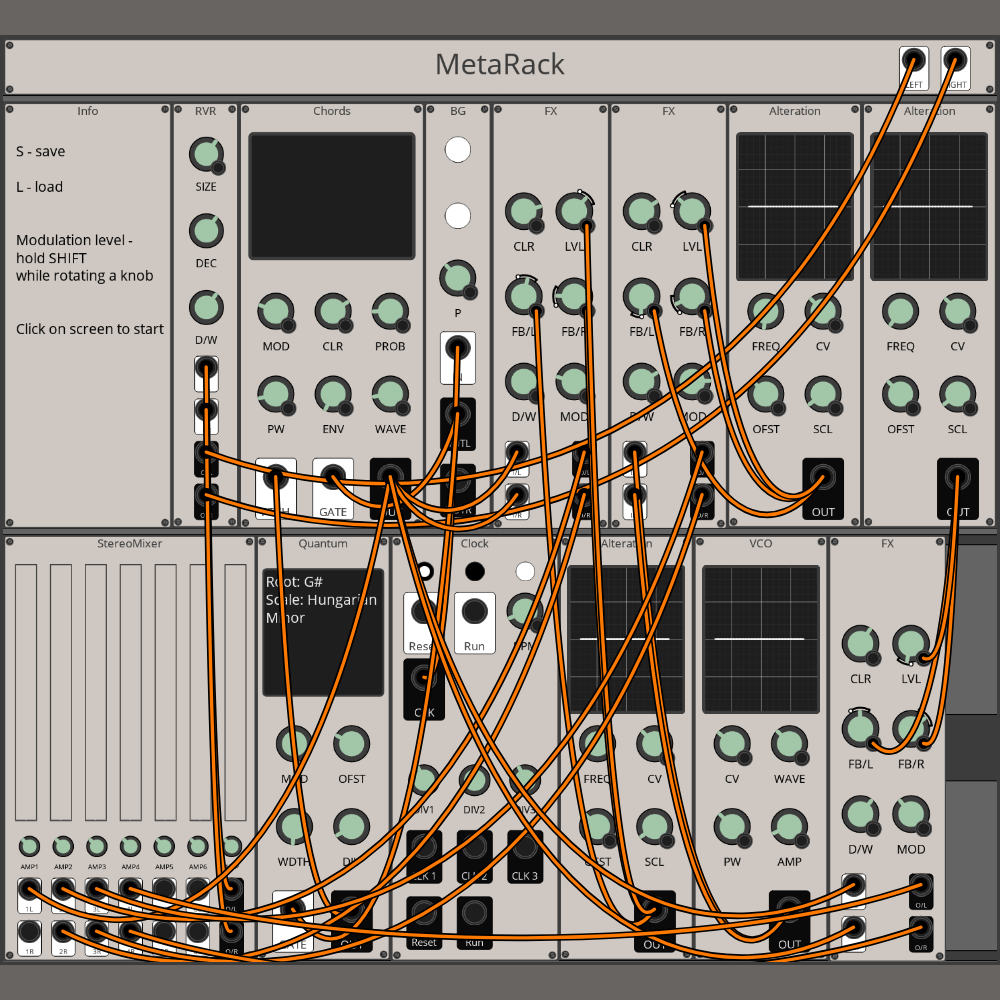This screenshot has width=1000, height=1000.
Task: Click the OUT jack on the VCO module
Action: 789,911
